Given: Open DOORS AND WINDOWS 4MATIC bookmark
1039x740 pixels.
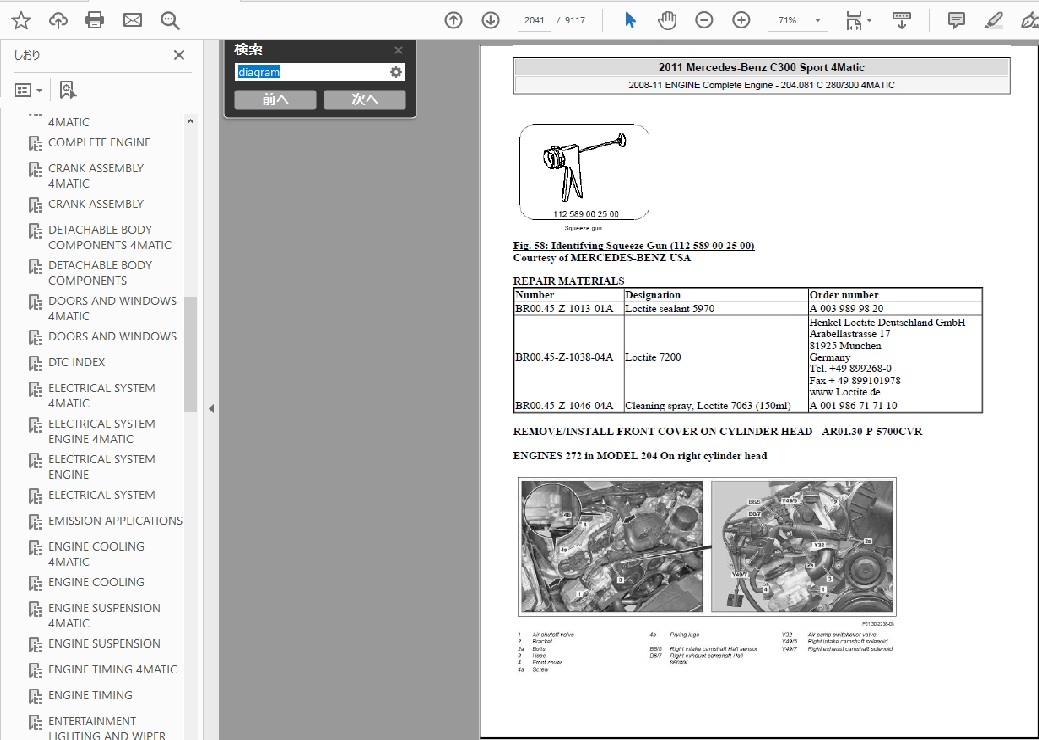Looking at the screenshot, I should pos(112,308).
